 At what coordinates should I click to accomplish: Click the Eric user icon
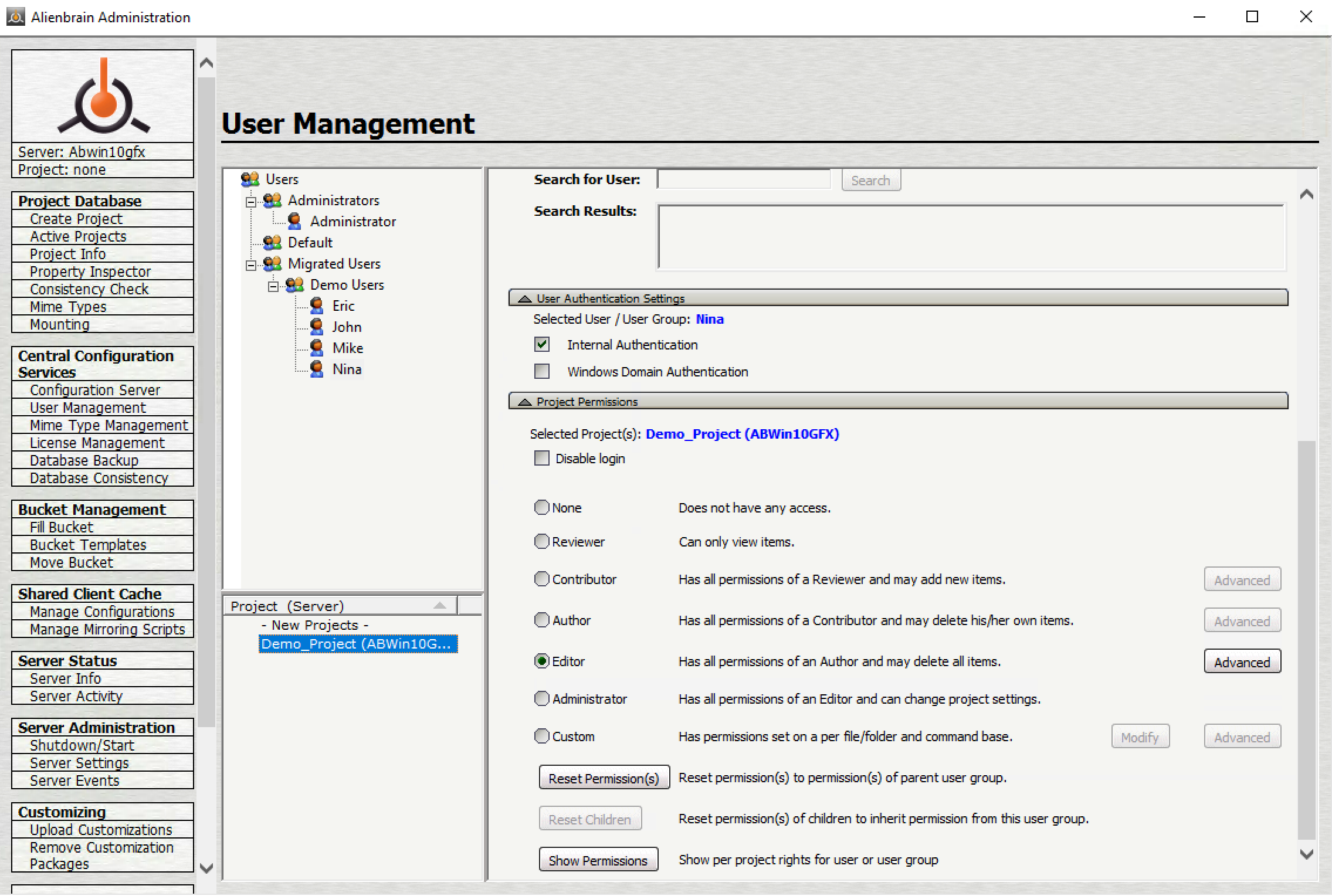317,306
